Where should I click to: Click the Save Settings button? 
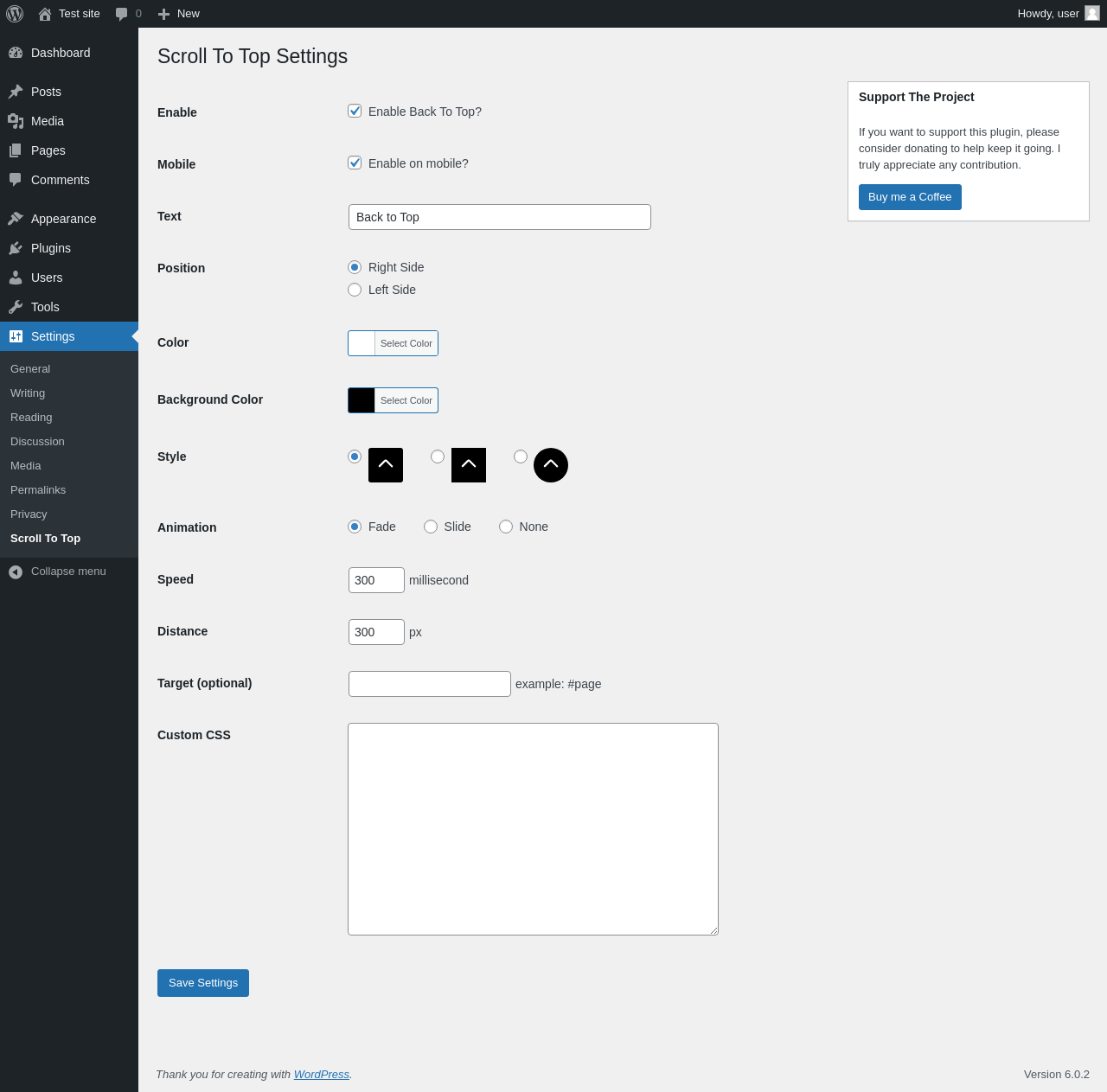[x=203, y=983]
